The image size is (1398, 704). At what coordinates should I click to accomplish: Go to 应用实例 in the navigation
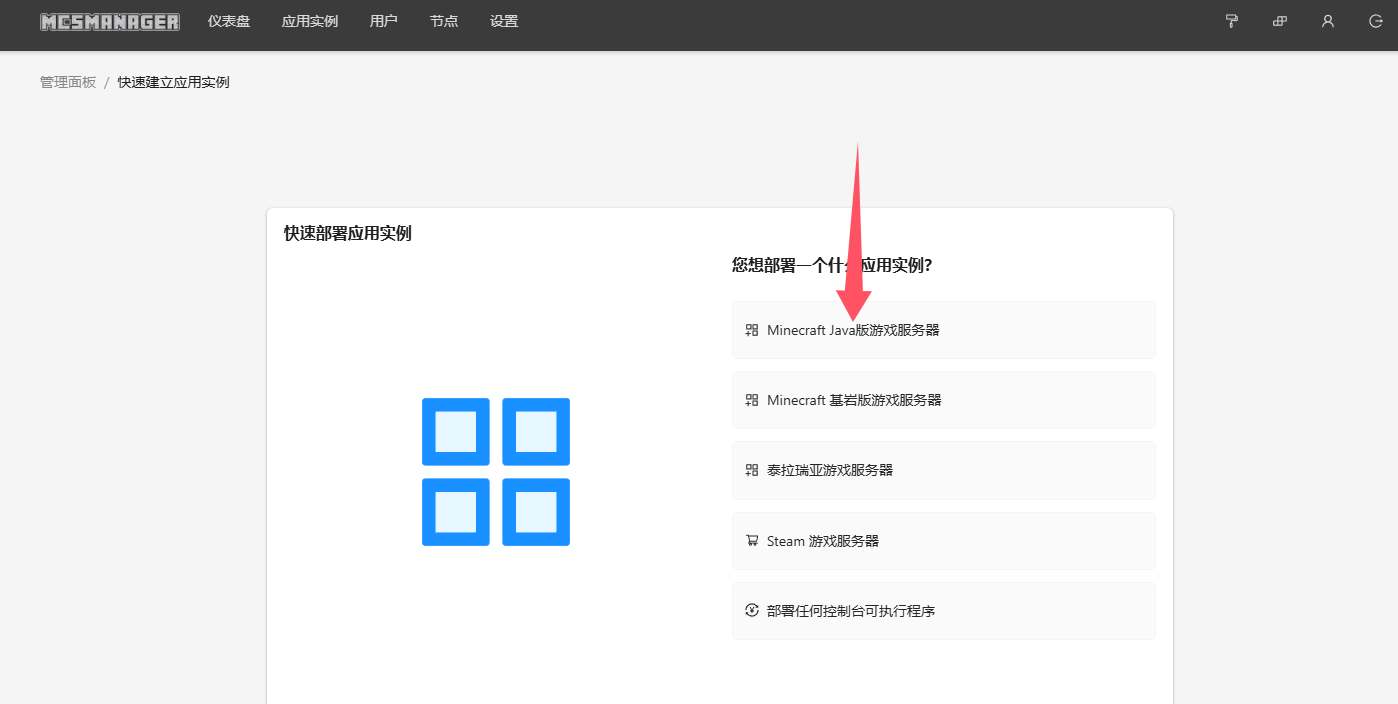coord(310,21)
